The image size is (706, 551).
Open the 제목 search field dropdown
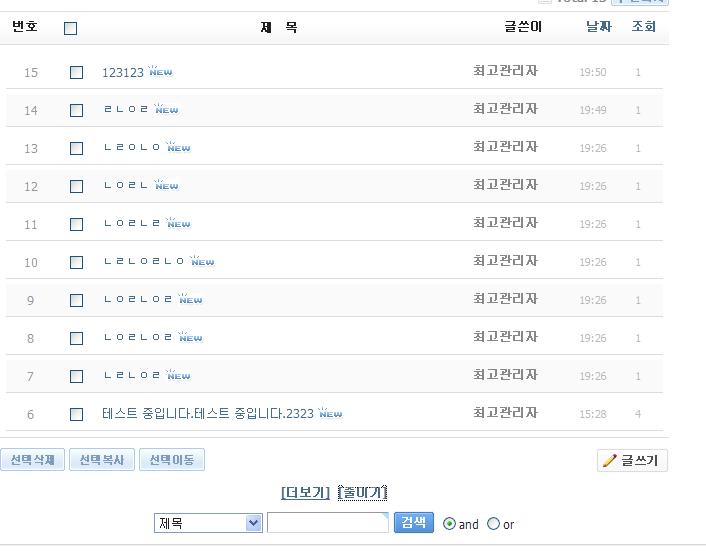tap(208, 523)
